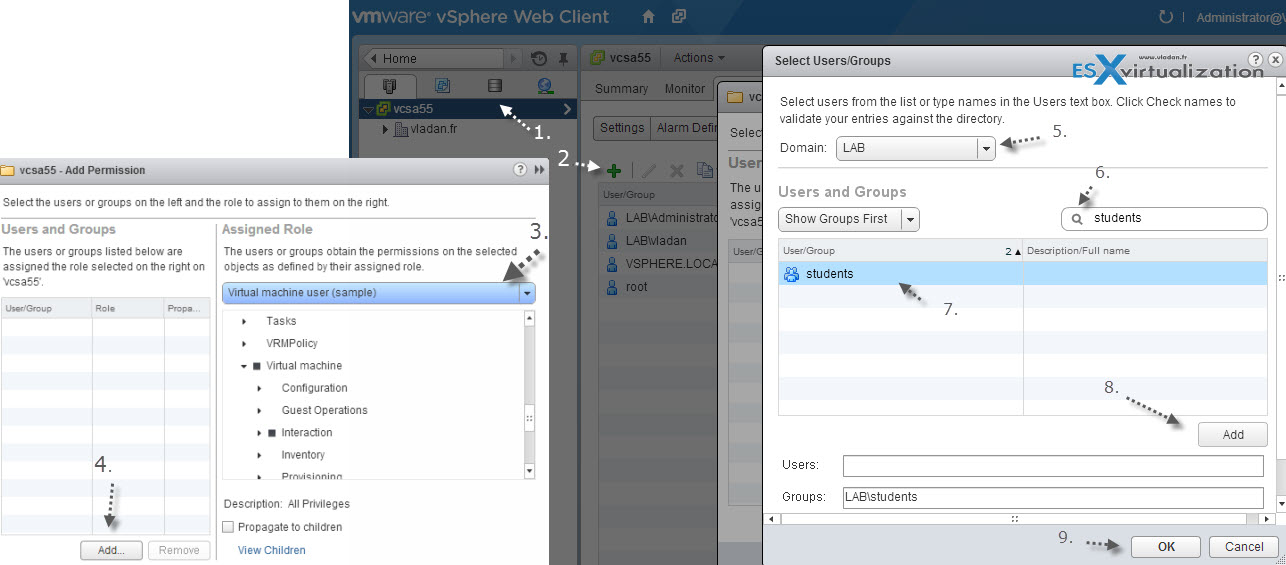Confirm with the OK button
Viewport: 1286px width, 565px height.
(x=1166, y=547)
